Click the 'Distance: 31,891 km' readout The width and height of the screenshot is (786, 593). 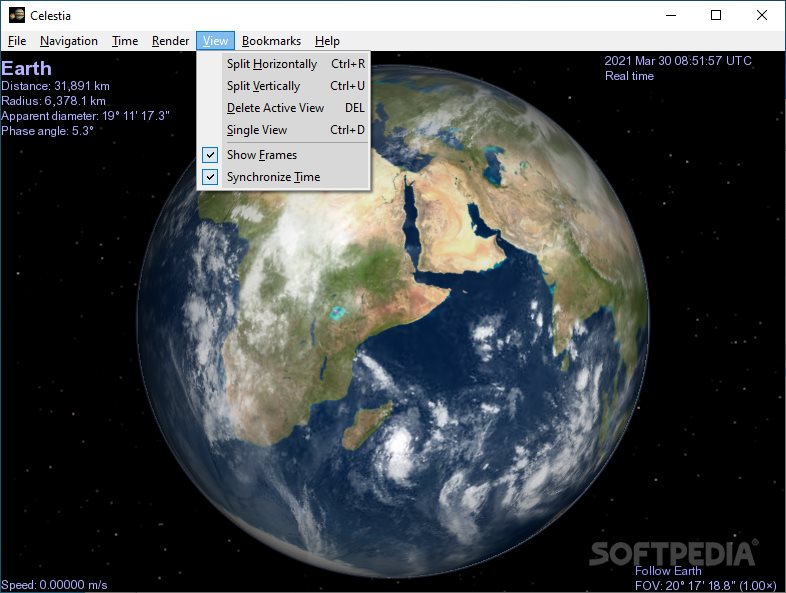point(56,86)
